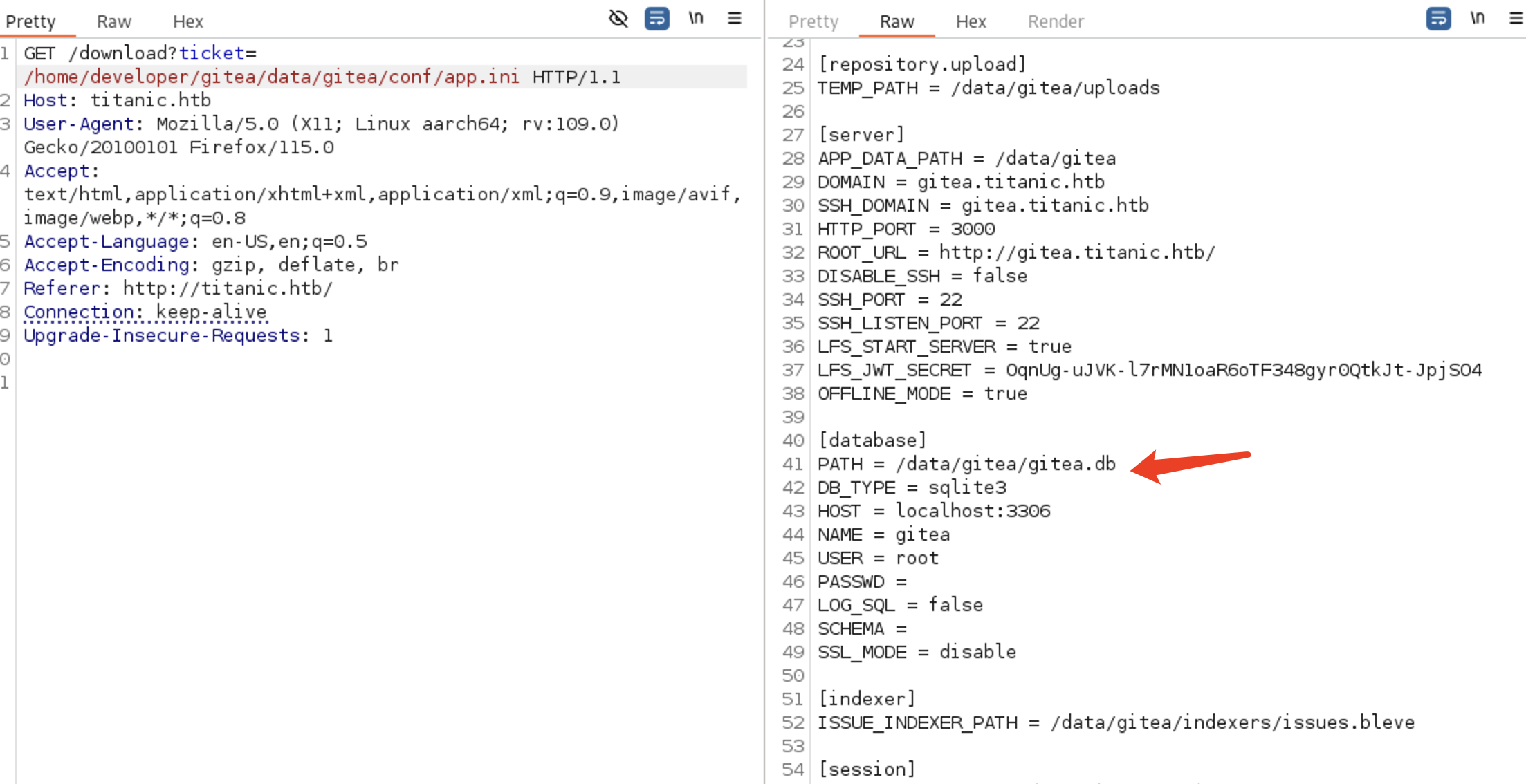Click the DISABLE_SSH = false line

pyautogui.click(x=922, y=276)
